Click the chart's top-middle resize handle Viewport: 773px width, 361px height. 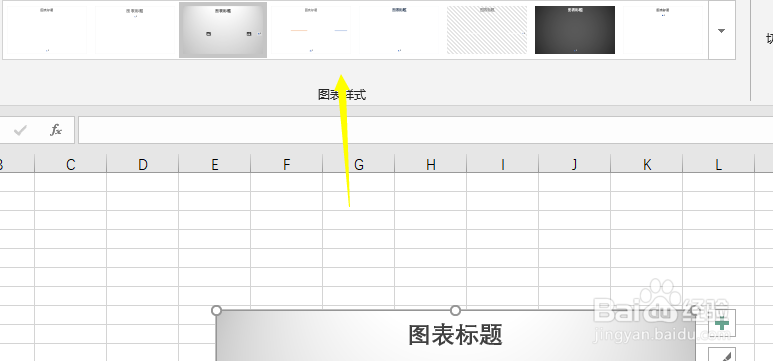456,310
